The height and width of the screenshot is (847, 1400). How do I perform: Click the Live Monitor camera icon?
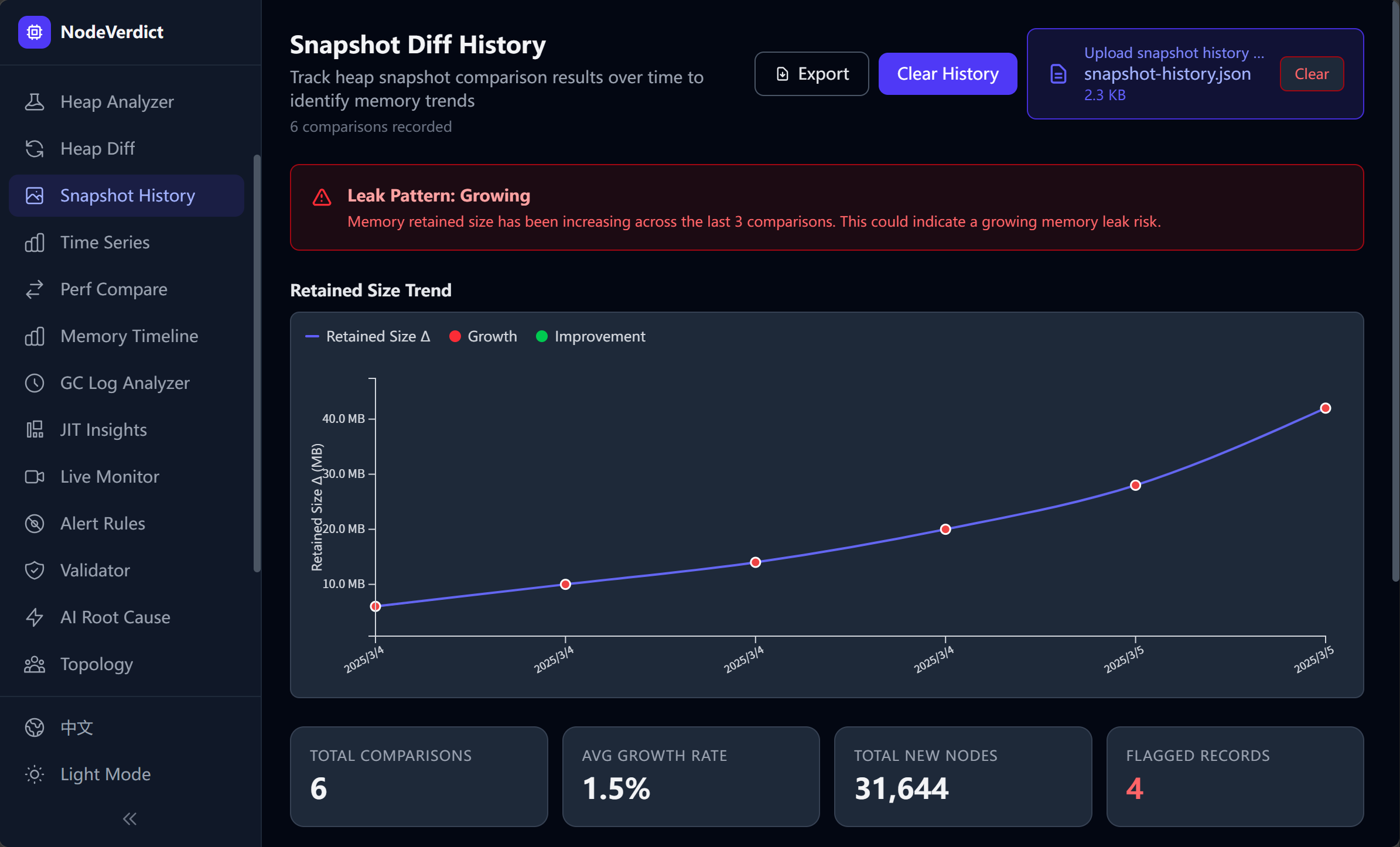point(35,477)
